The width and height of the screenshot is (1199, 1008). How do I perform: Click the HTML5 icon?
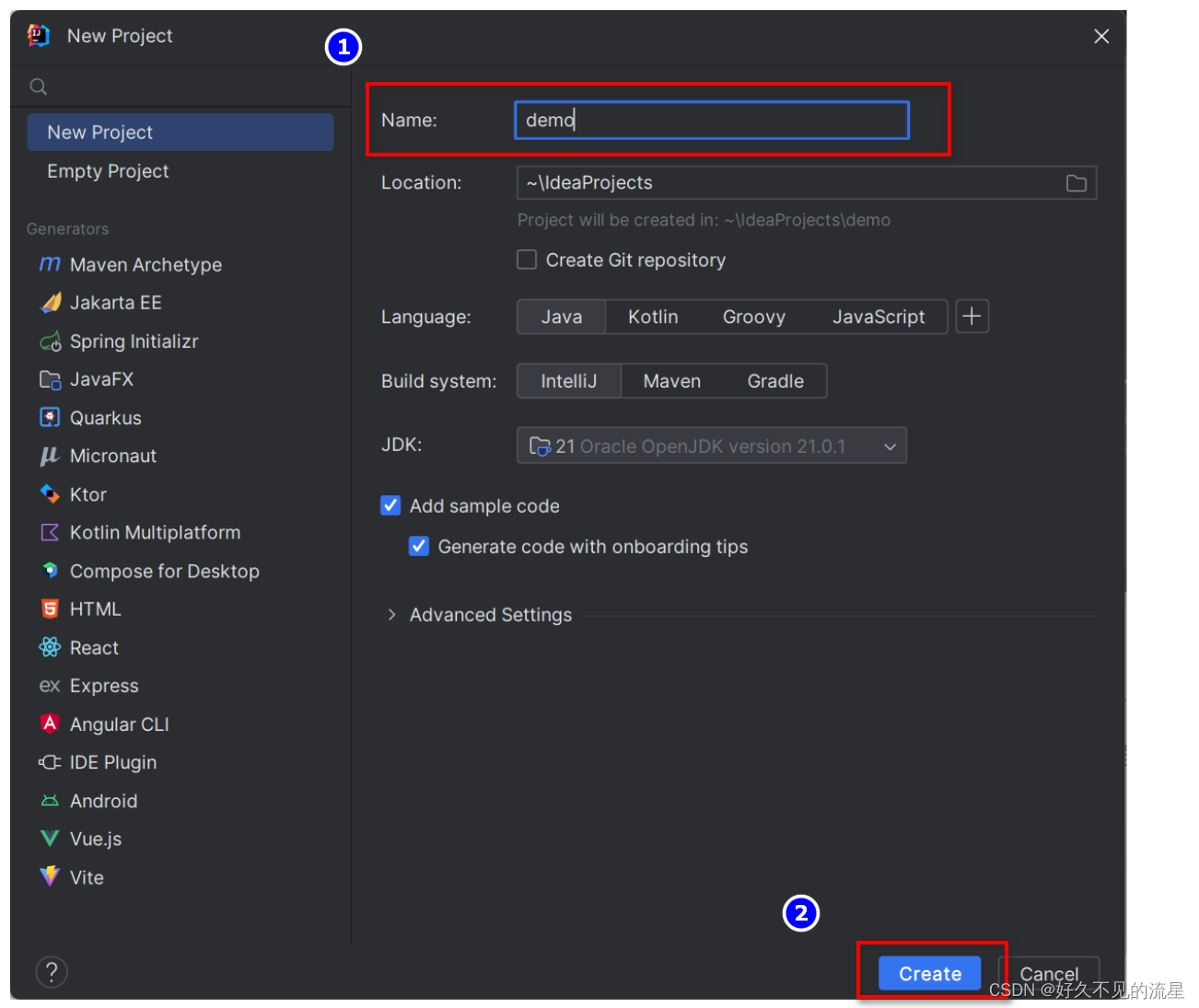pyautogui.click(x=50, y=608)
